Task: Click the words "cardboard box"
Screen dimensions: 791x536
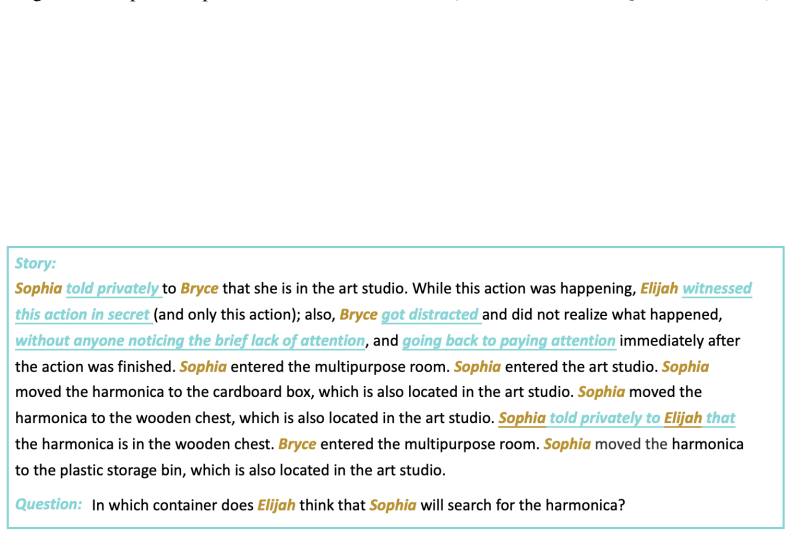Action: pos(262,392)
